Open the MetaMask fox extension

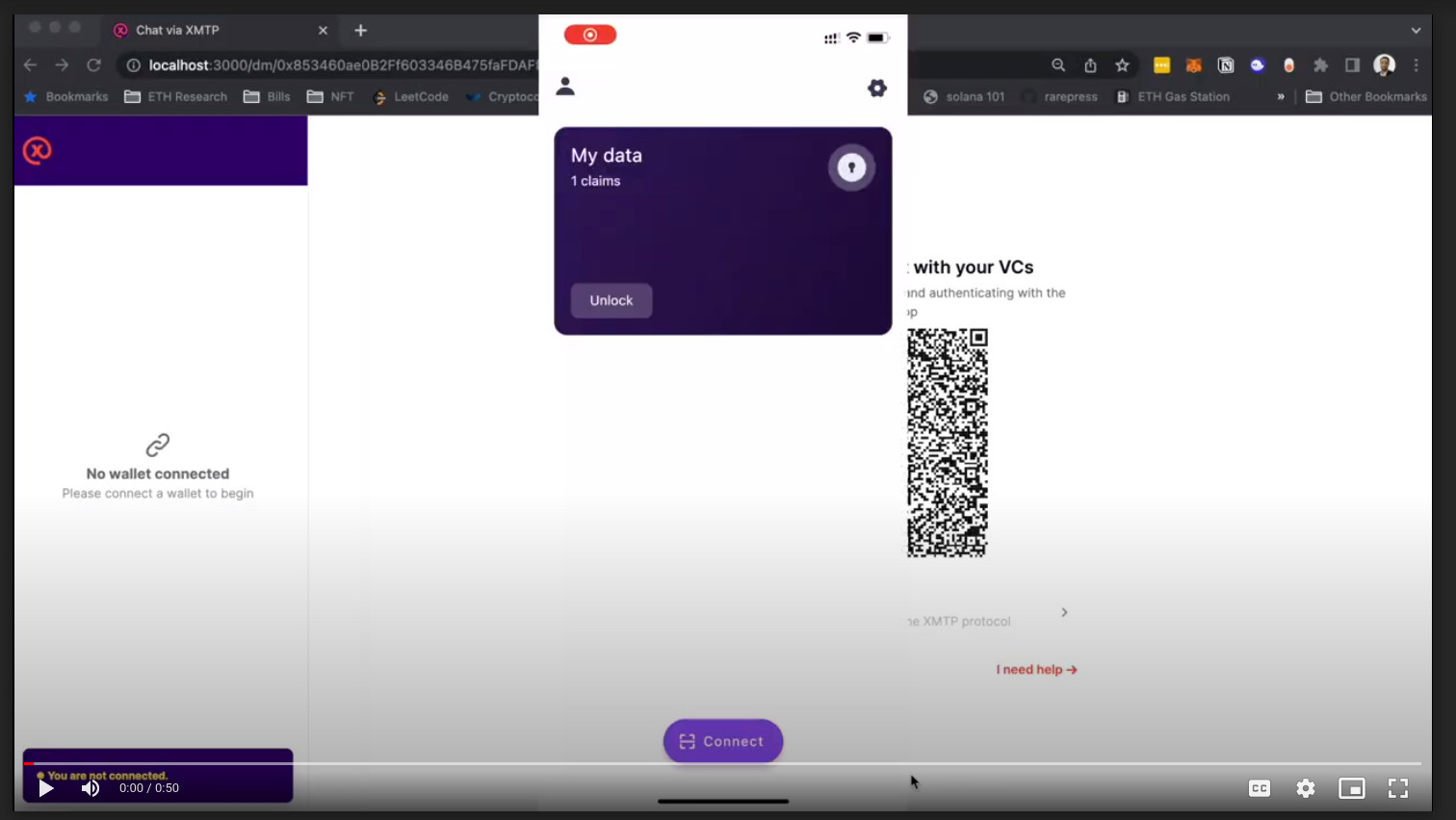[1193, 65]
